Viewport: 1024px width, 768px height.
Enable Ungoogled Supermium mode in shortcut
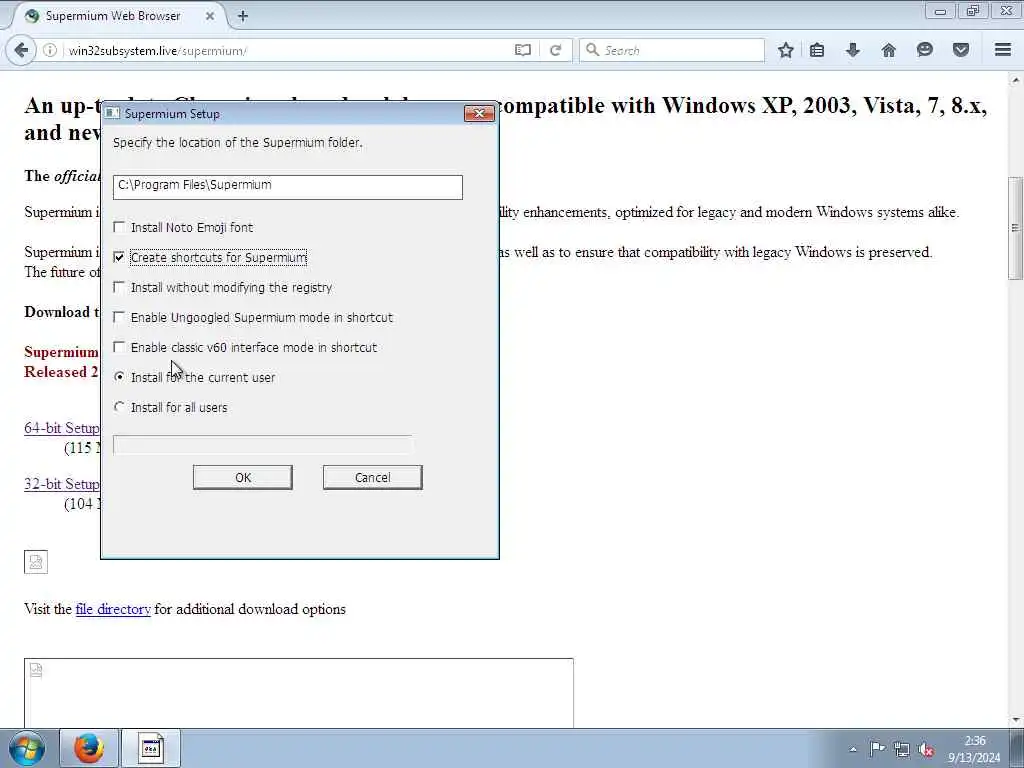coord(119,317)
